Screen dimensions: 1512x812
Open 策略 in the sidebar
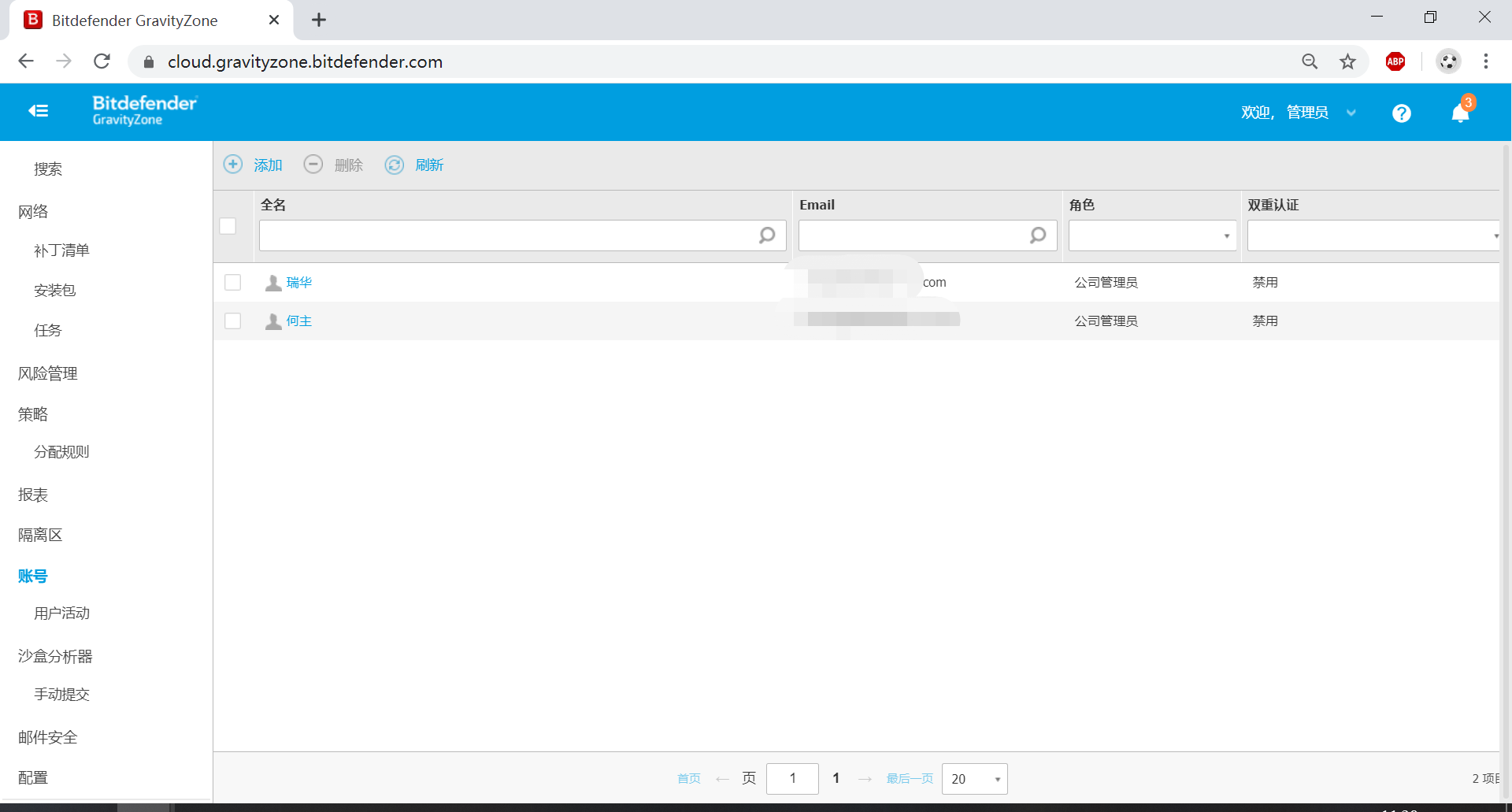pyautogui.click(x=33, y=414)
